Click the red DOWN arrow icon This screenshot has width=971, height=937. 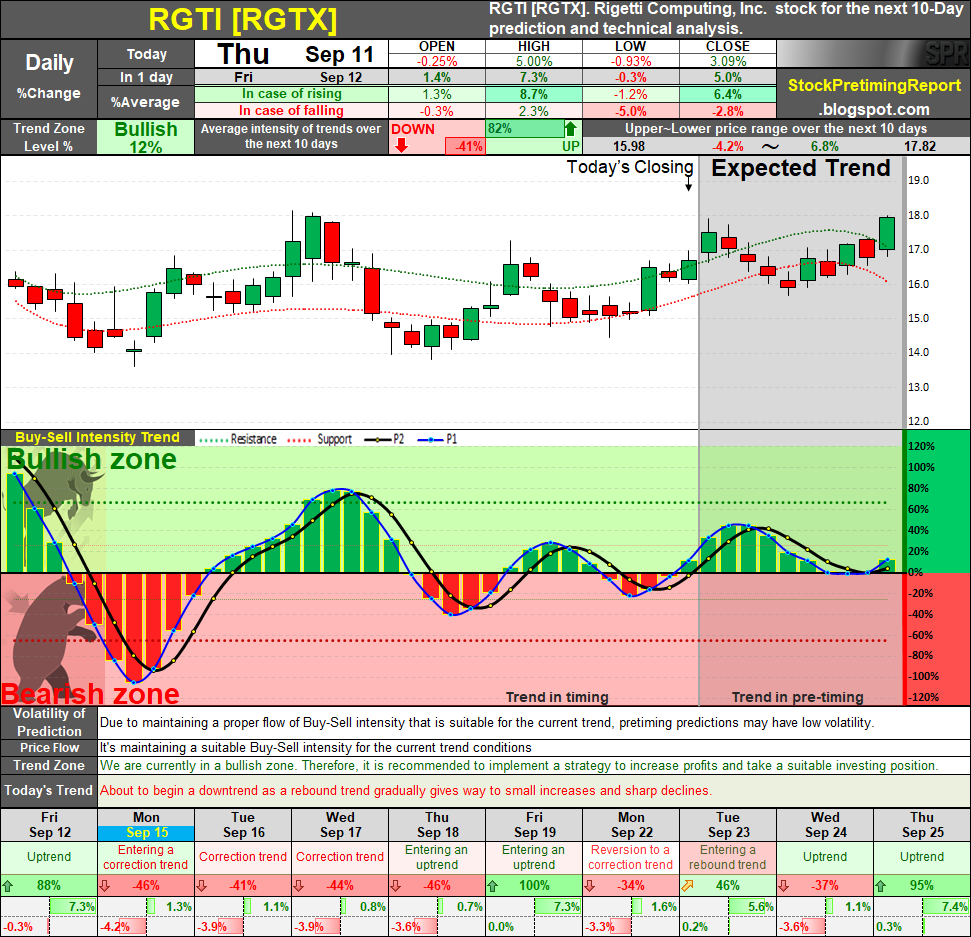[x=401, y=146]
